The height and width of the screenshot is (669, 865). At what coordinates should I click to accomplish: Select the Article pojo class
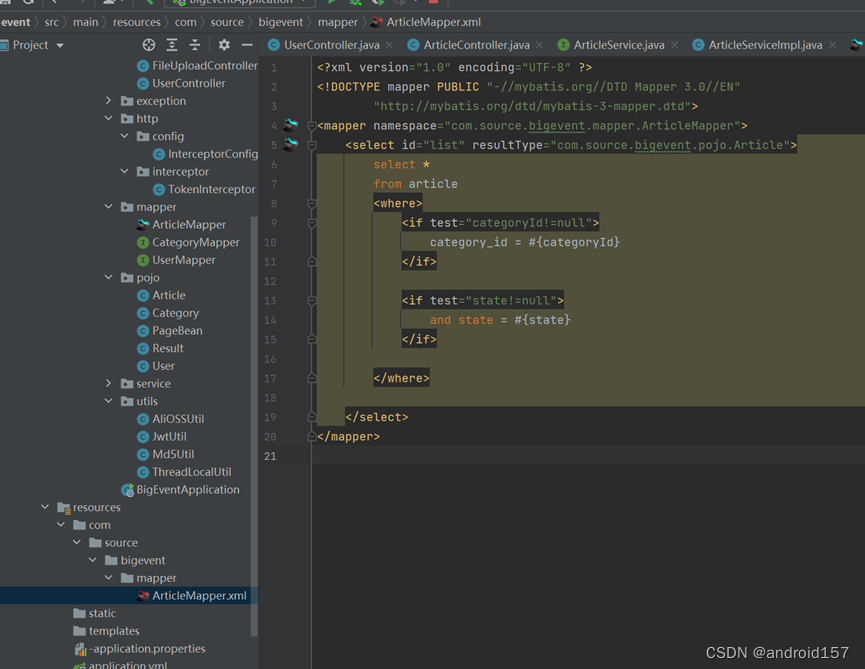click(161, 295)
